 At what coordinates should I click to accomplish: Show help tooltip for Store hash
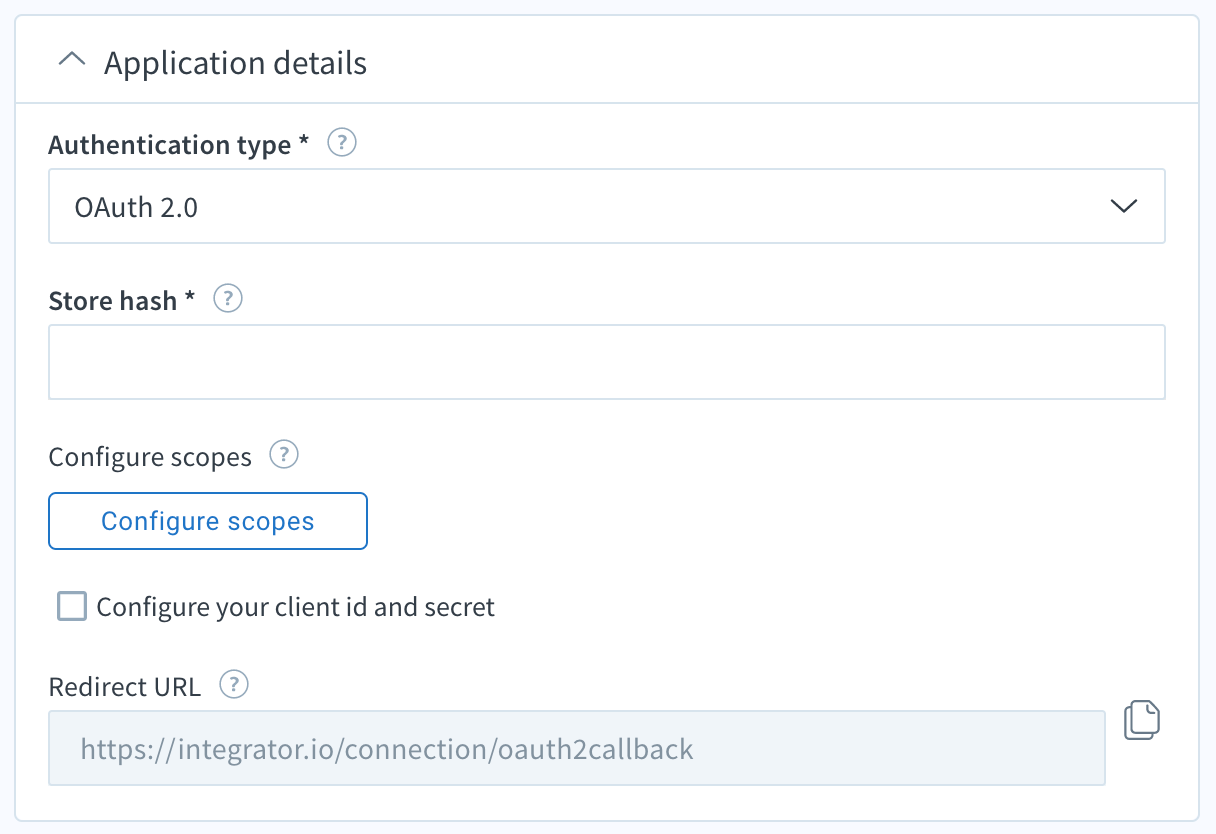click(228, 299)
